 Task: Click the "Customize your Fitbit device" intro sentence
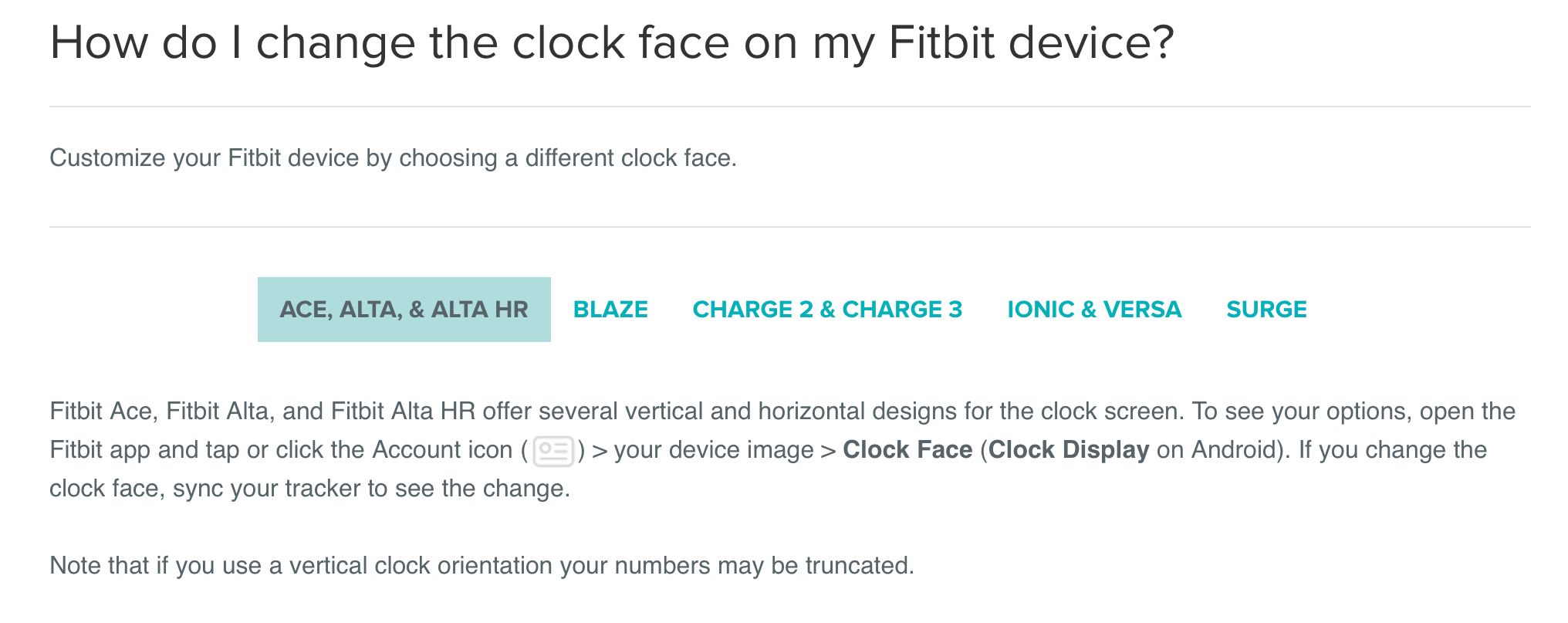pyautogui.click(x=393, y=158)
